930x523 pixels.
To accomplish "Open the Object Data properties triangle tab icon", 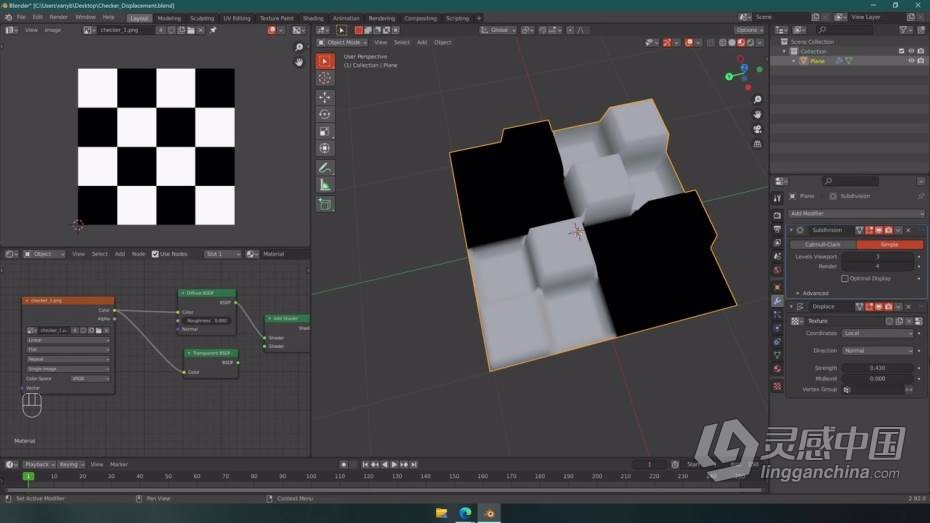I will pos(778,355).
